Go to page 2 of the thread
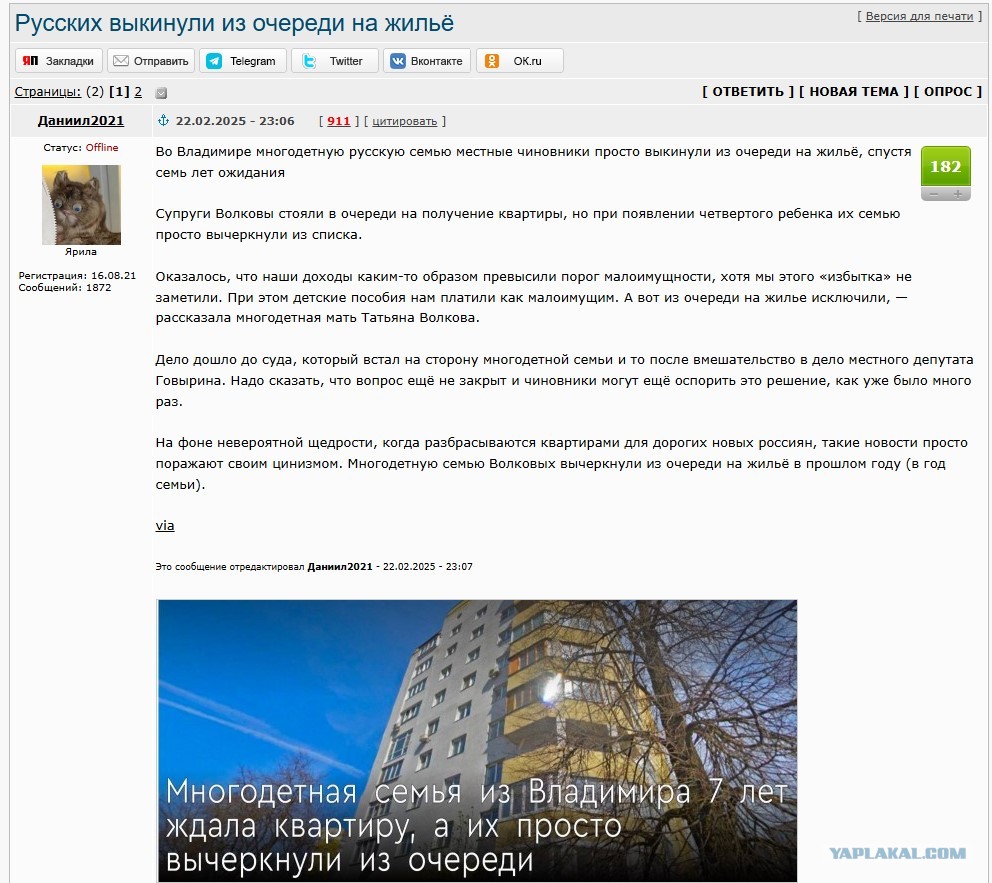Image resolution: width=992 pixels, height=883 pixels. coord(138,92)
